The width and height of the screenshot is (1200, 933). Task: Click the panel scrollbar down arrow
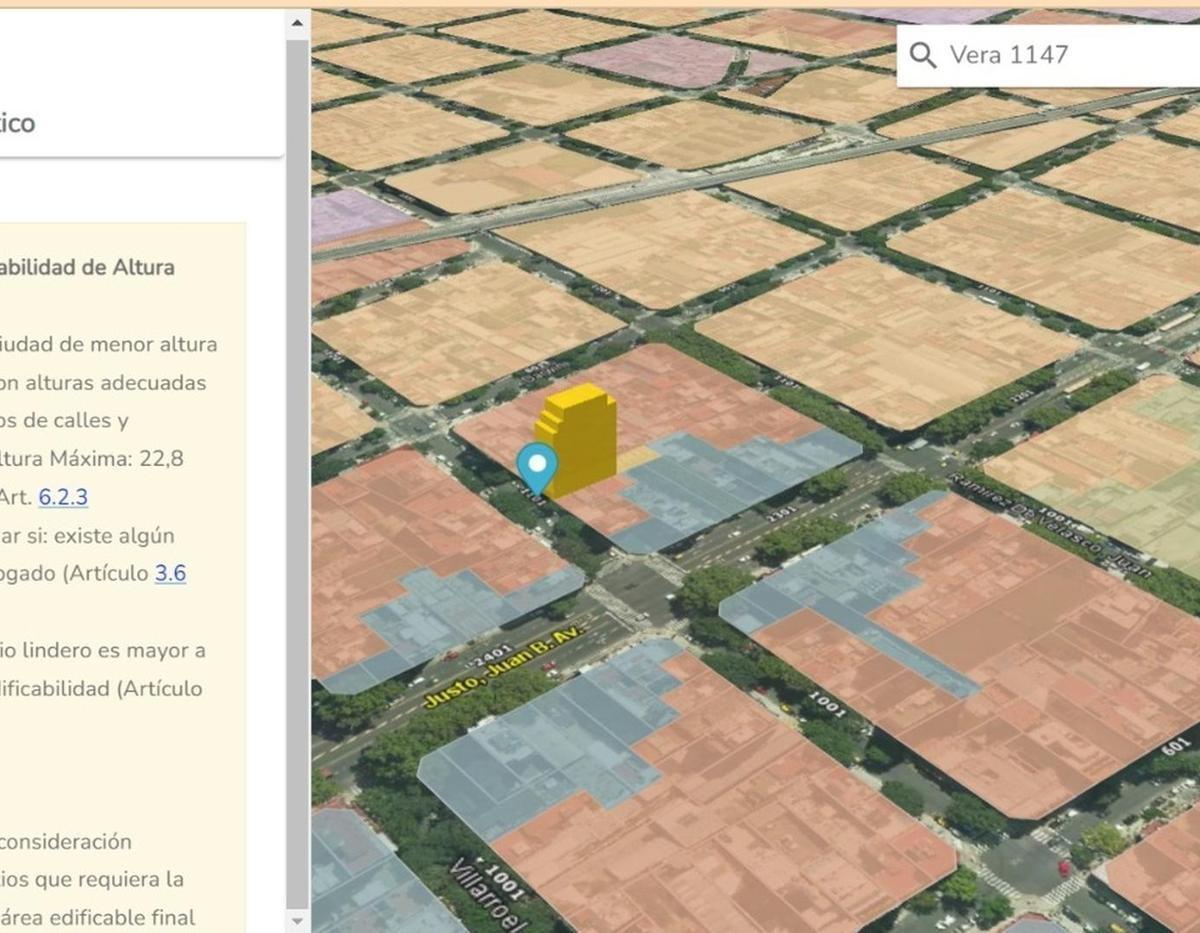pos(298,920)
